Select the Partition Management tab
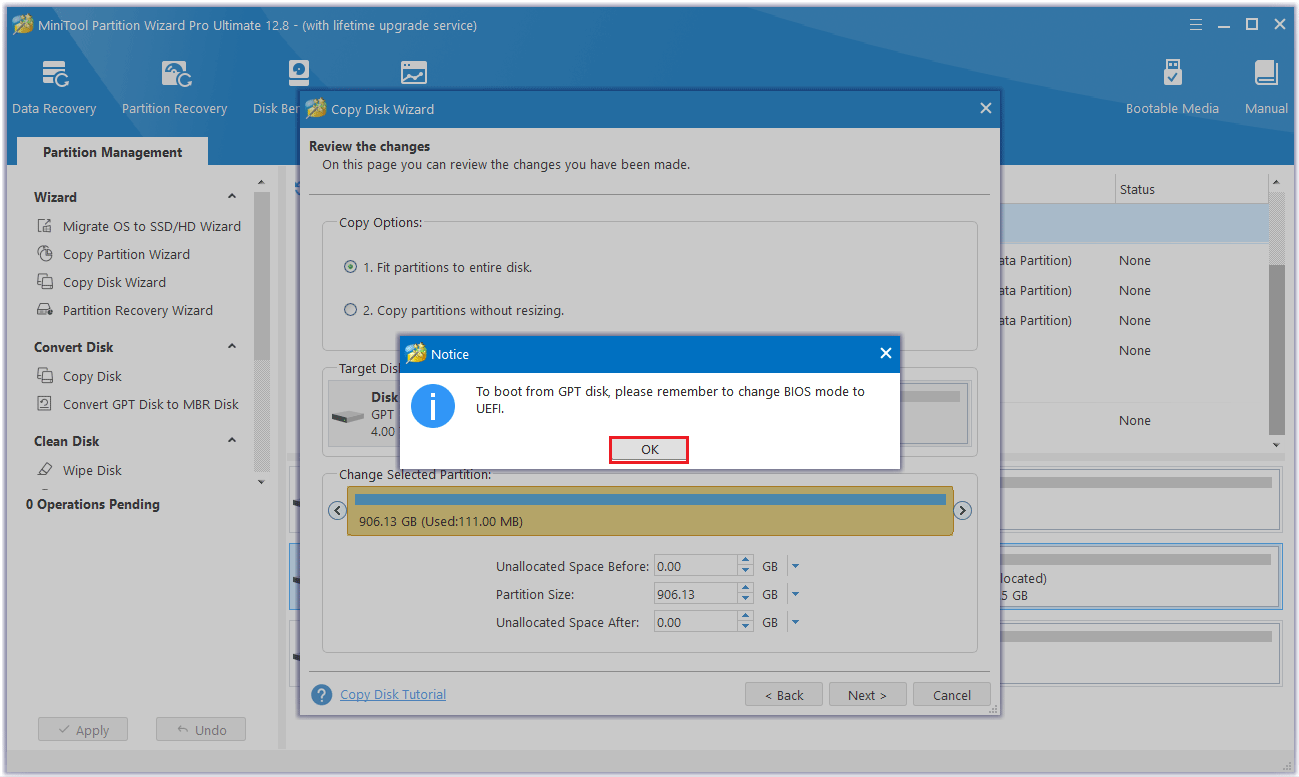 (x=113, y=152)
